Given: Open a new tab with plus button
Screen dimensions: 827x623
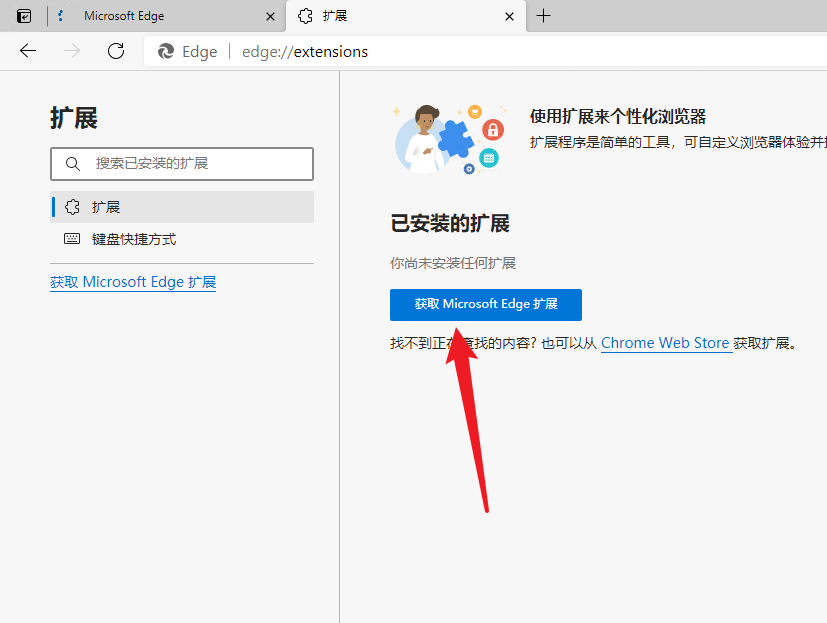Looking at the screenshot, I should [x=543, y=16].
